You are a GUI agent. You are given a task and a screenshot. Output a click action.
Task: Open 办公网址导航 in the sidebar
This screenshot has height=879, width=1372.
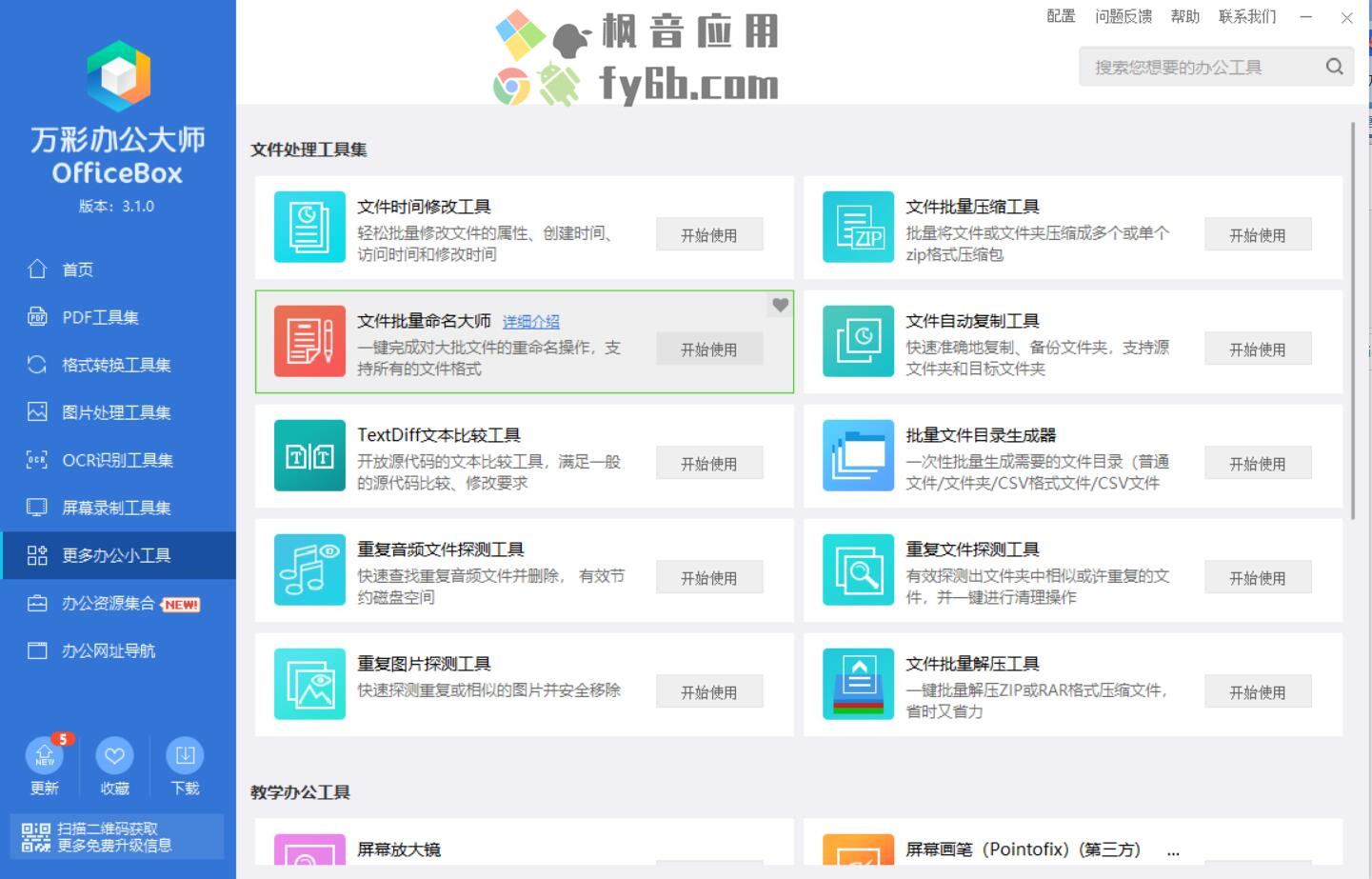click(x=118, y=650)
